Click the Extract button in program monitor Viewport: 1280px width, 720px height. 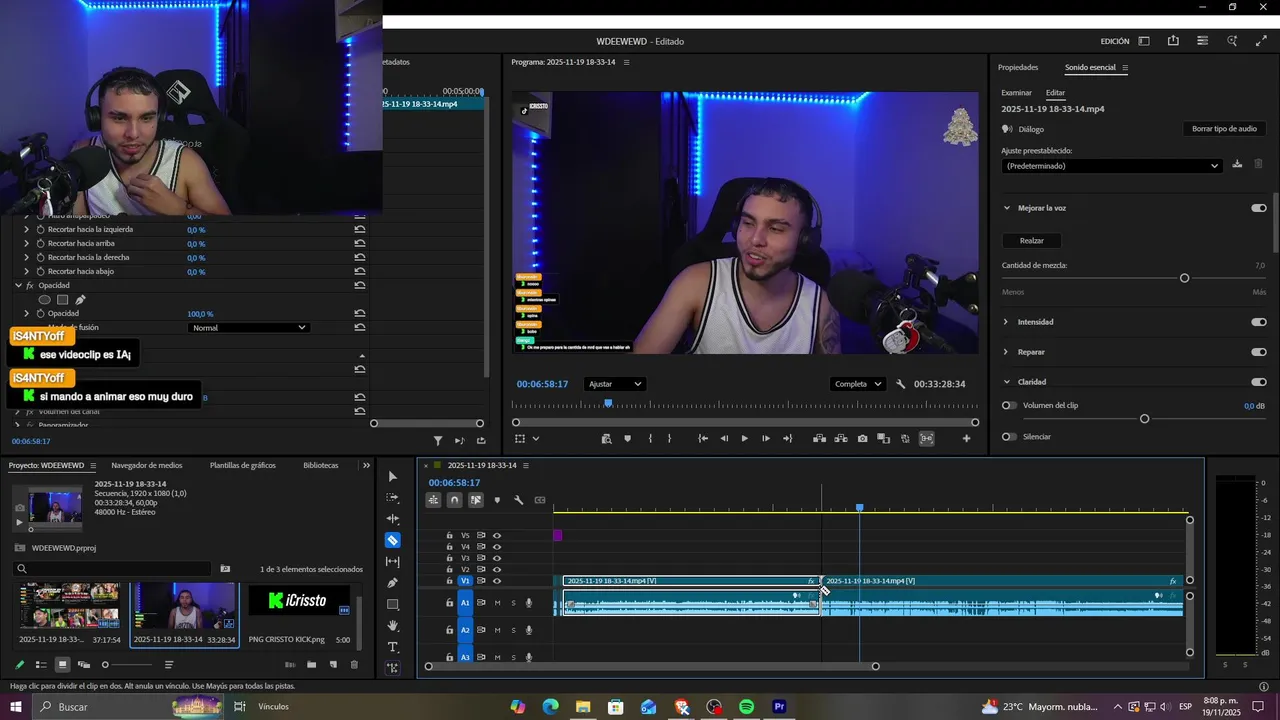841,439
